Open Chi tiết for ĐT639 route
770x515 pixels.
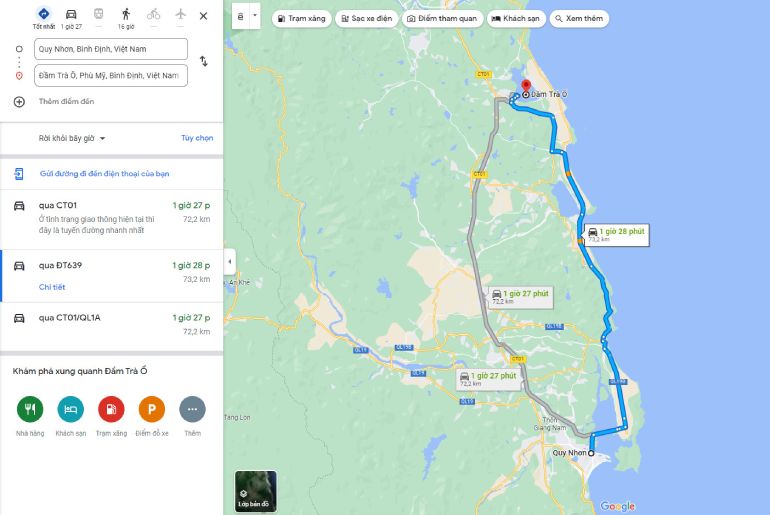tap(52, 287)
